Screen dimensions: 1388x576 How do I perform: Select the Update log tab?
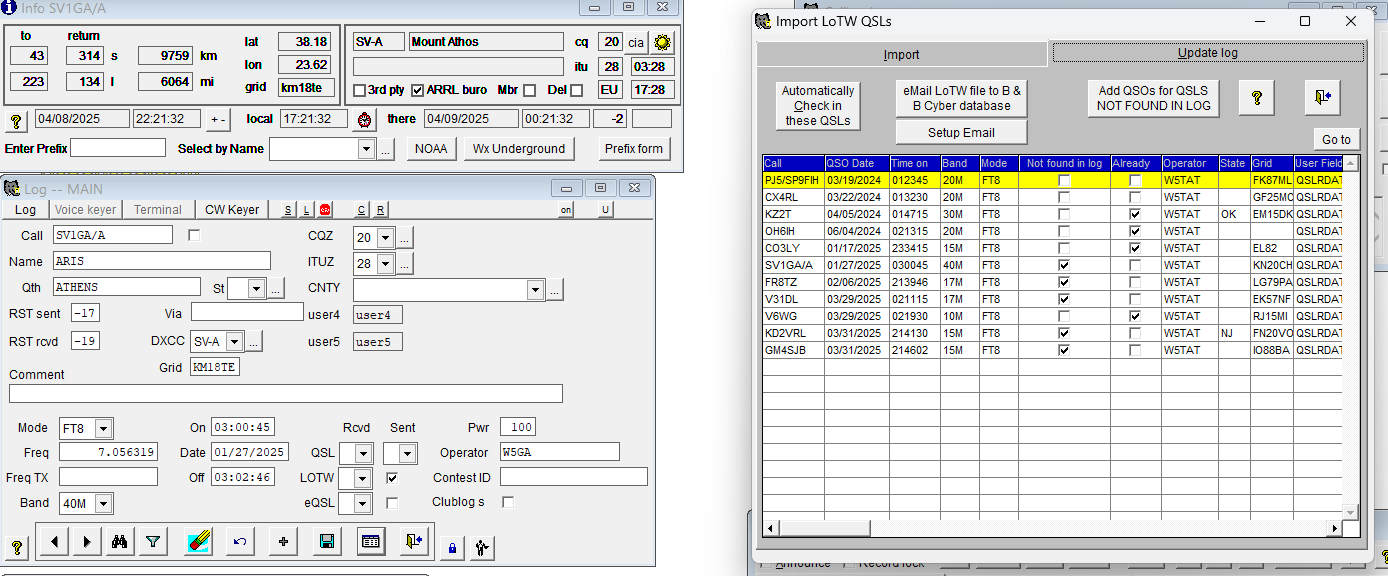coord(1208,53)
